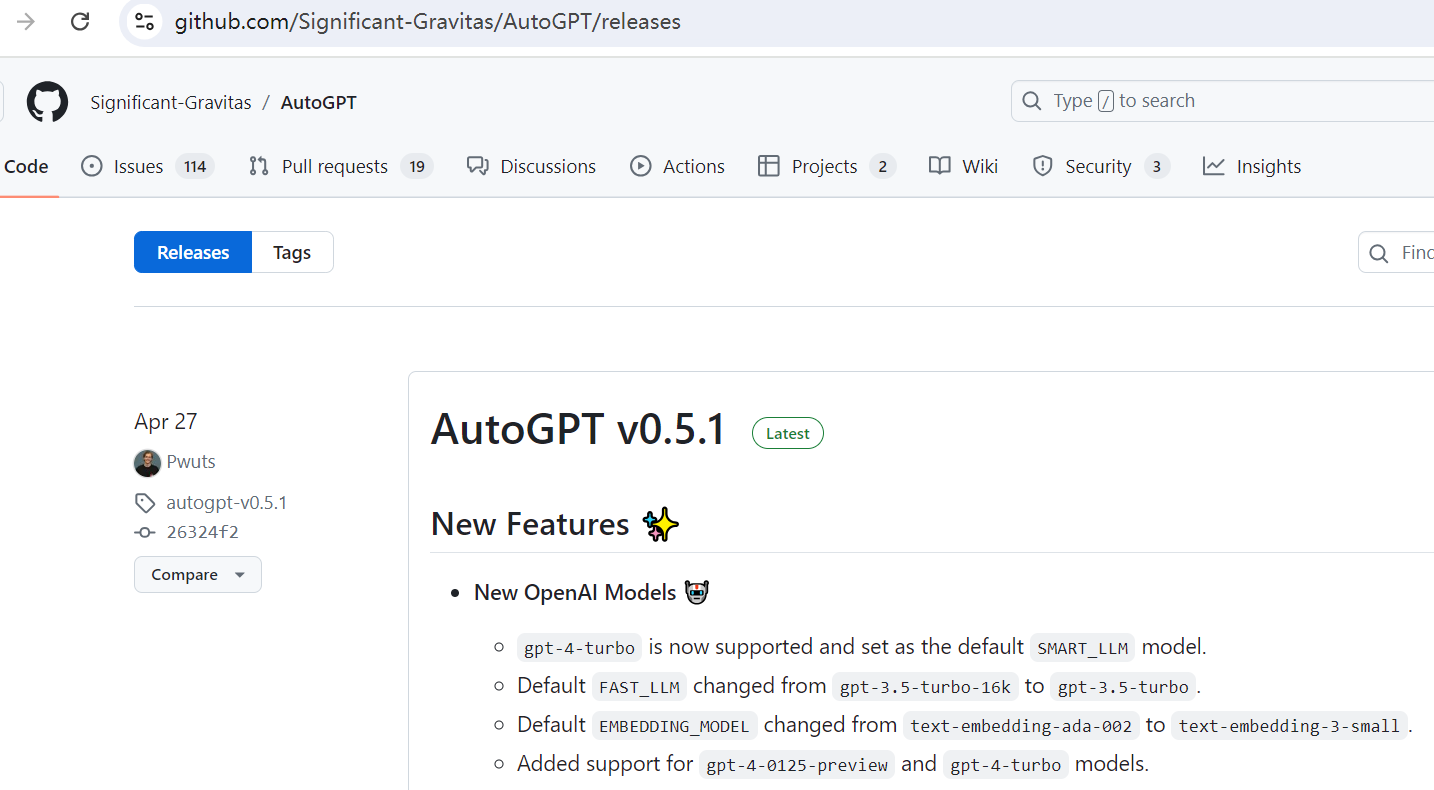Click the Pwuts user avatar
1434x790 pixels.
coord(147,462)
